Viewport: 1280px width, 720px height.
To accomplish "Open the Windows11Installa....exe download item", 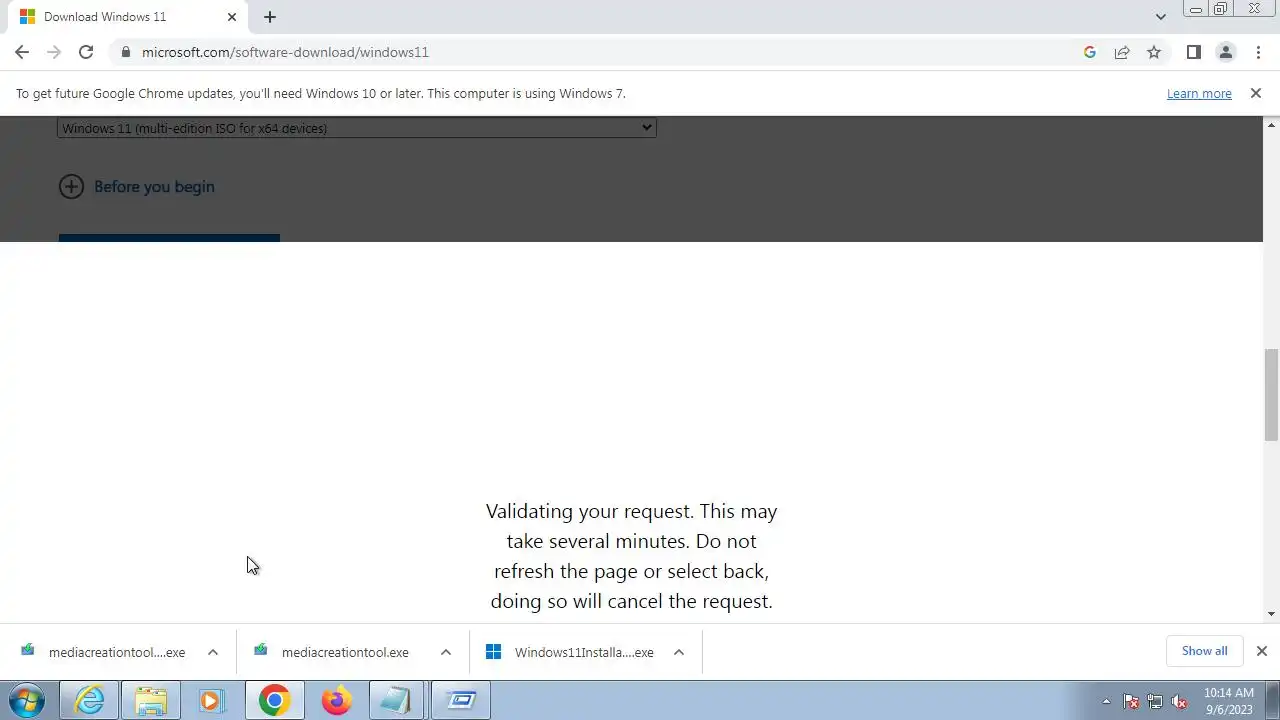I will click(570, 652).
